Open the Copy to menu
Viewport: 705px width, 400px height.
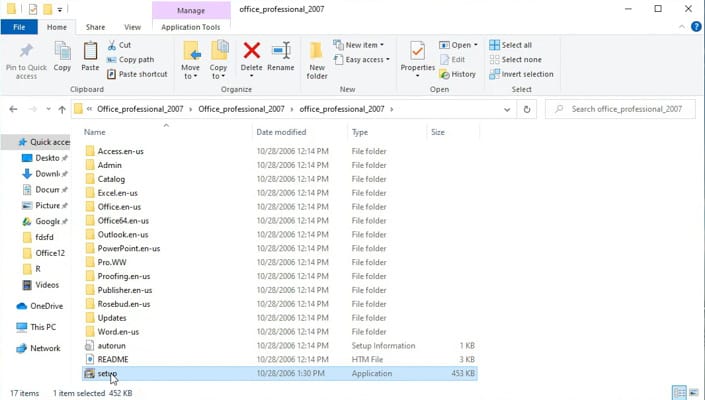tap(219, 60)
